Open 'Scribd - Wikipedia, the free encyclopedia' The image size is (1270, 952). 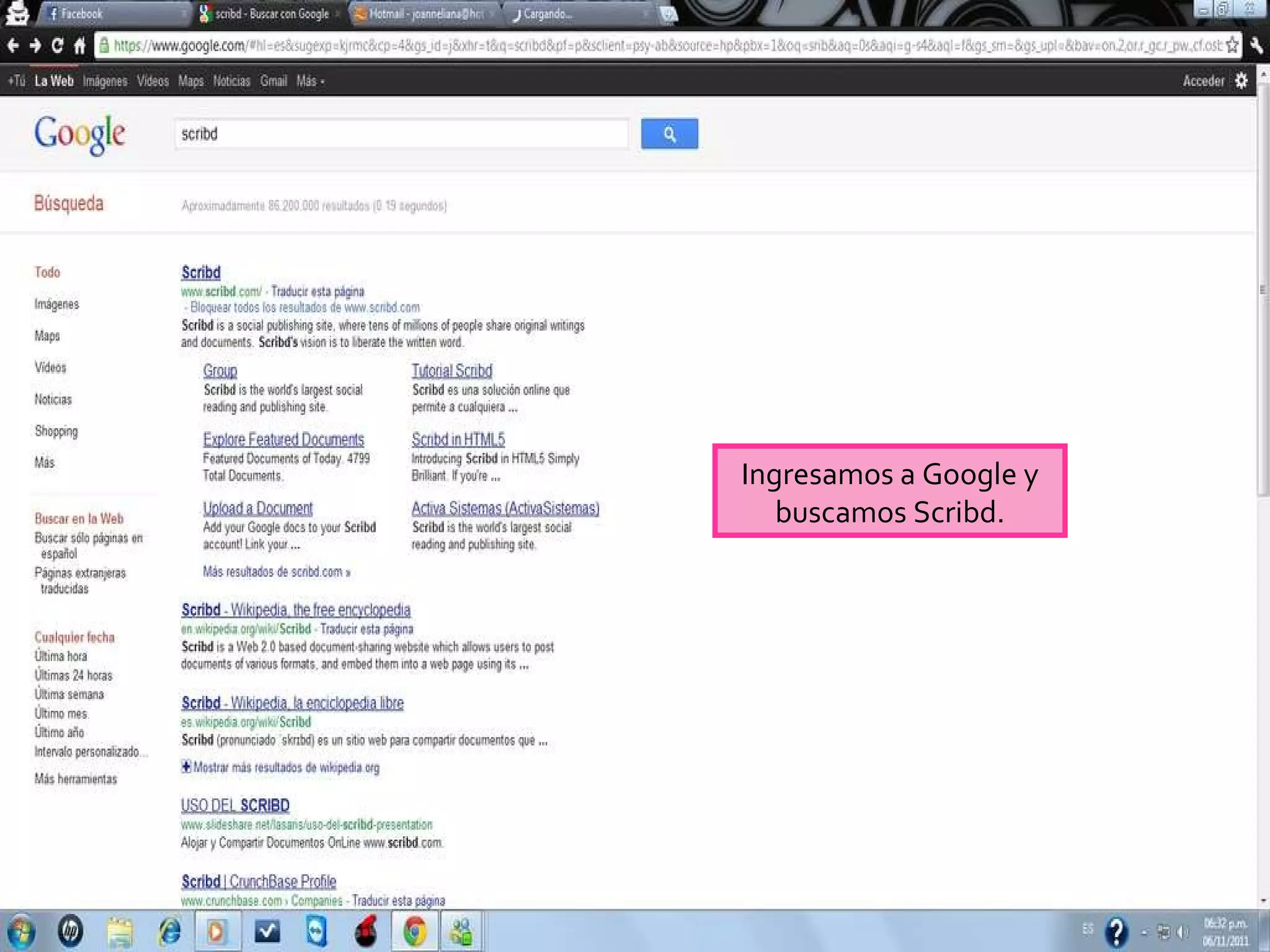coord(296,610)
